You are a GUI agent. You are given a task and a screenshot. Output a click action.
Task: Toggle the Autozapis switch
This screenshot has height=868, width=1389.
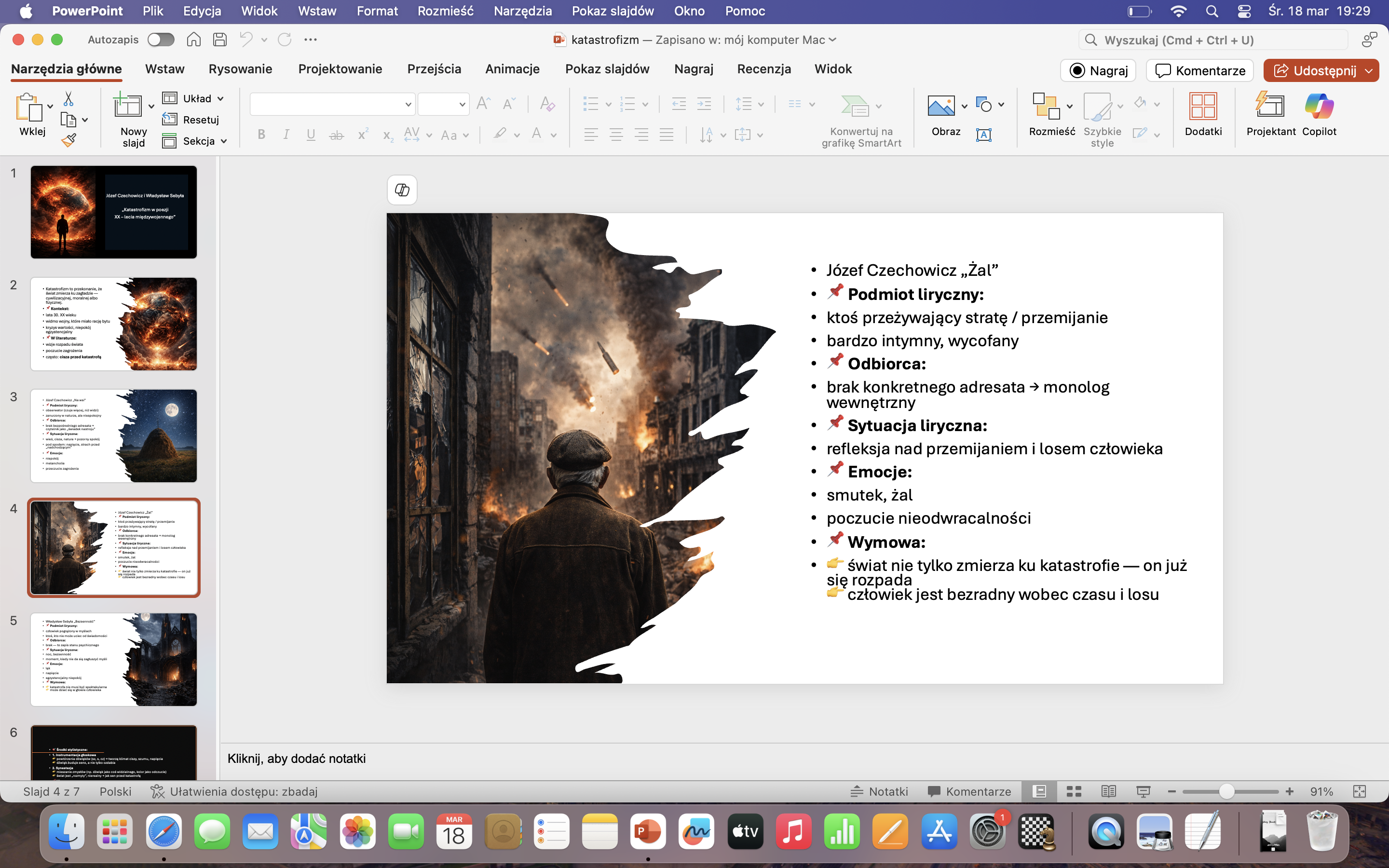(160, 40)
